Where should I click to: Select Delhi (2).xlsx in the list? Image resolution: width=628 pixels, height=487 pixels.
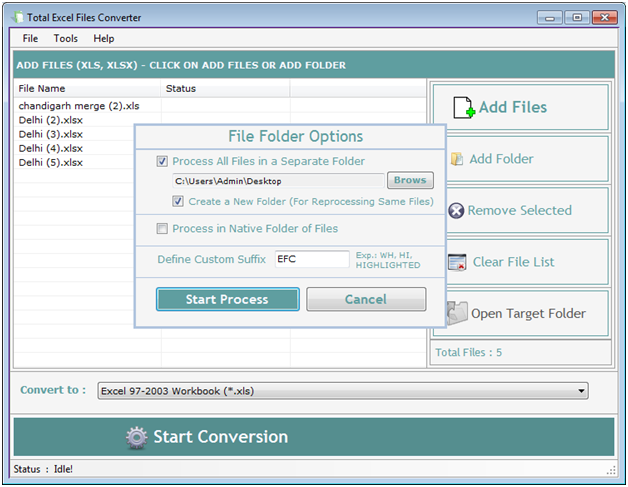[50, 120]
